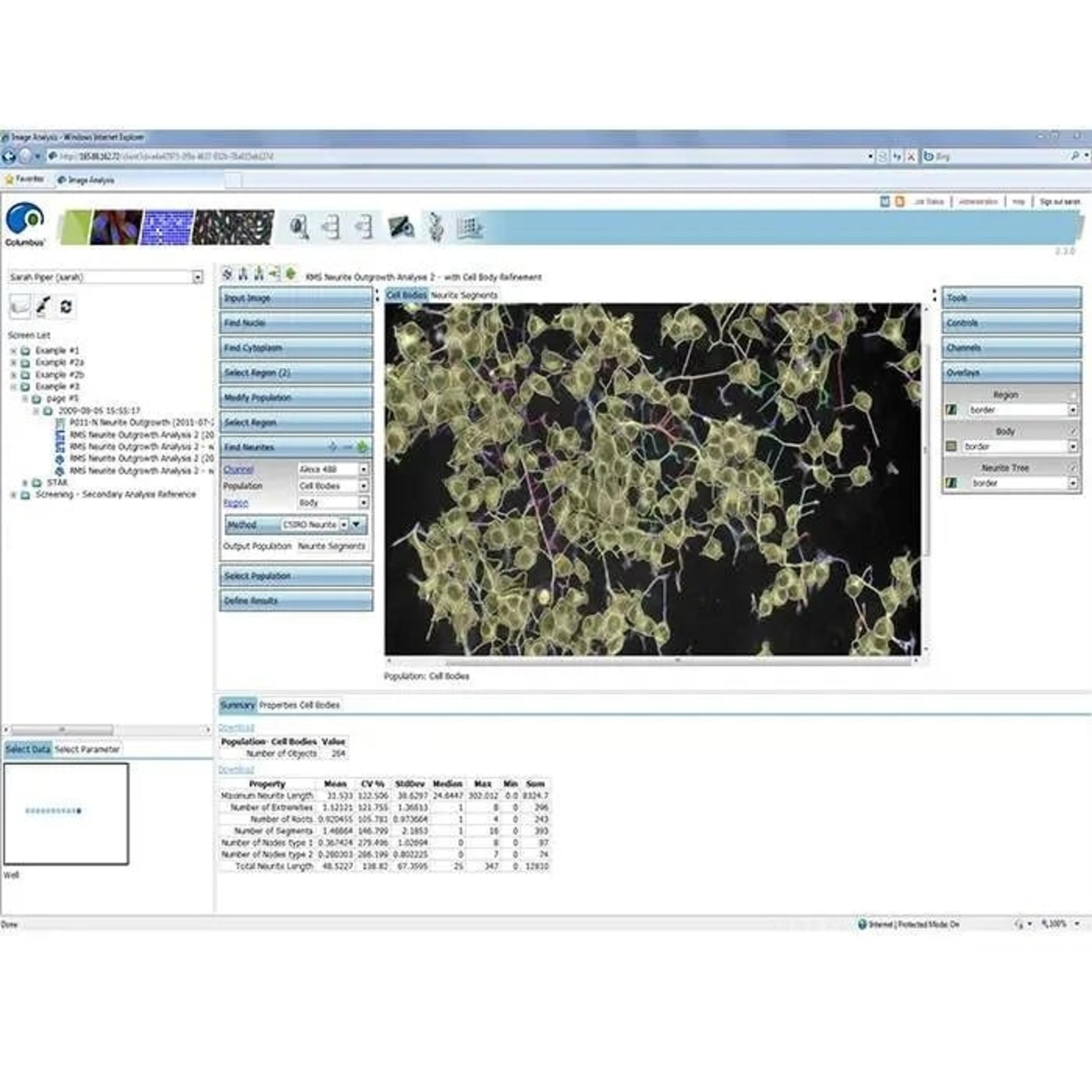
Task: Click the green add building block icon
Action: click(x=291, y=274)
